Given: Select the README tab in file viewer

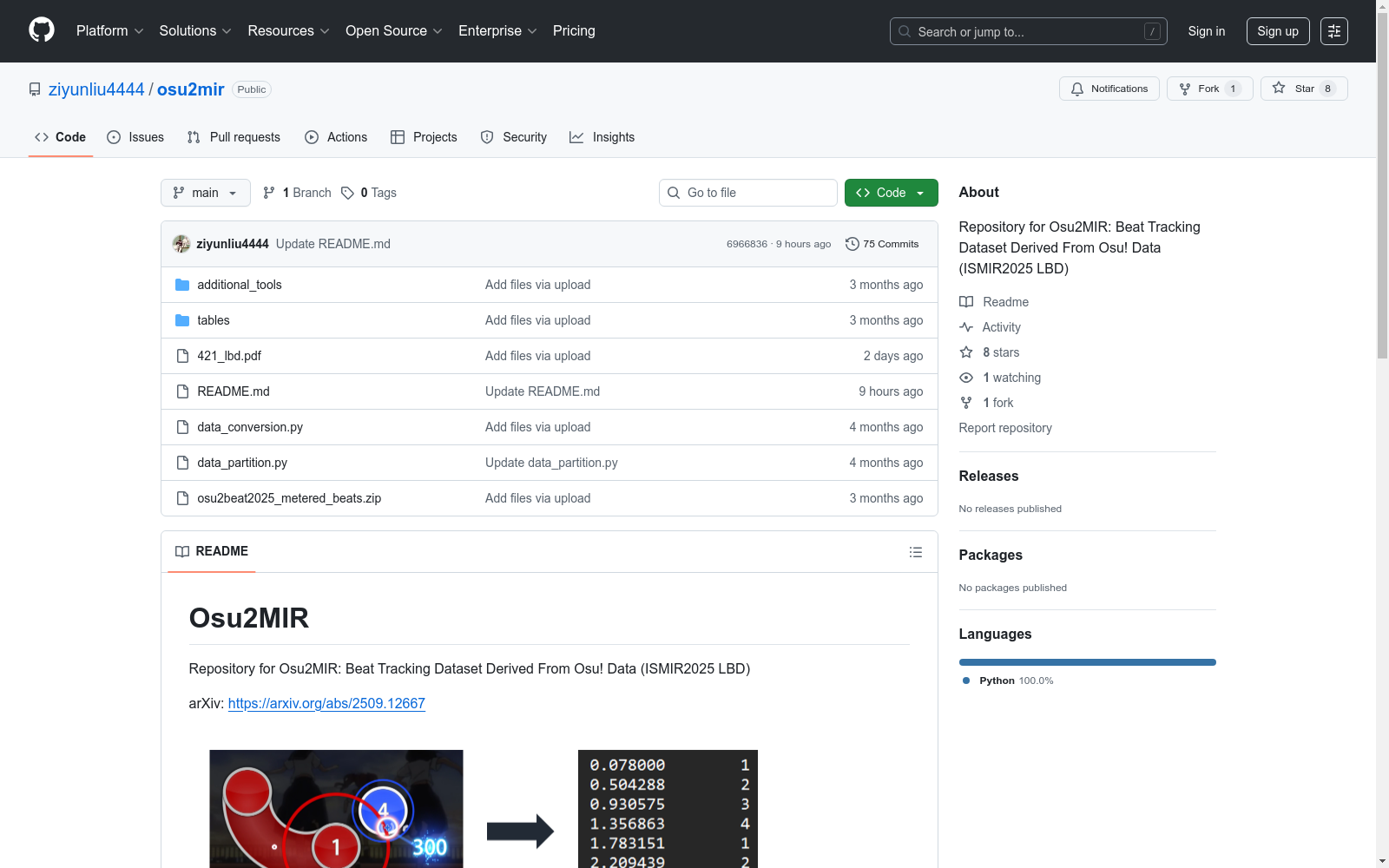Looking at the screenshot, I should (x=212, y=551).
